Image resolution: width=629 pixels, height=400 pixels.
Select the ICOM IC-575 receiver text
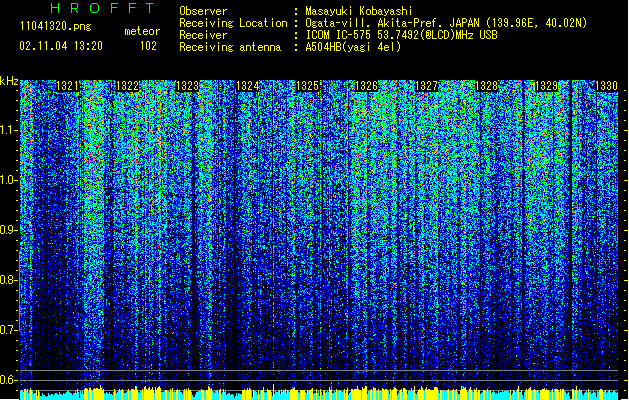[x=402, y=35]
